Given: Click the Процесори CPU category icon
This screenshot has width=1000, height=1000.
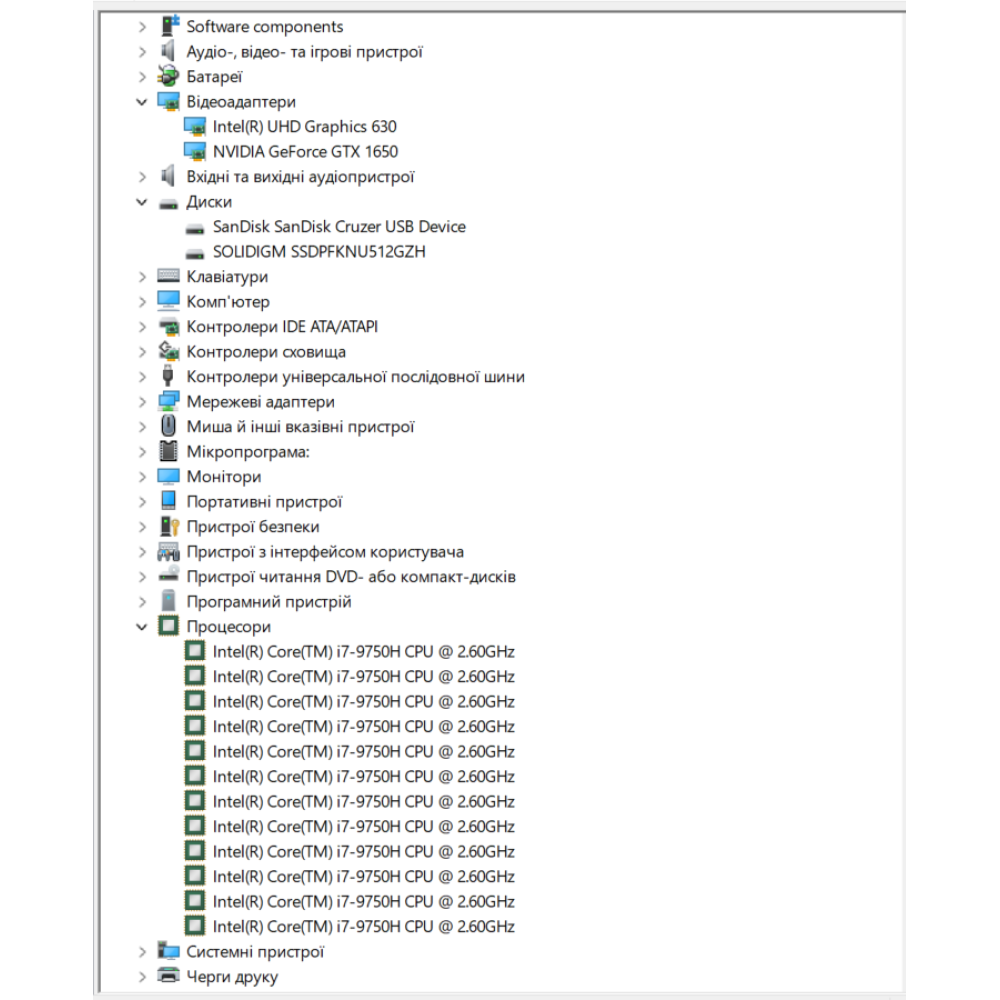Looking at the screenshot, I should 169,626.
